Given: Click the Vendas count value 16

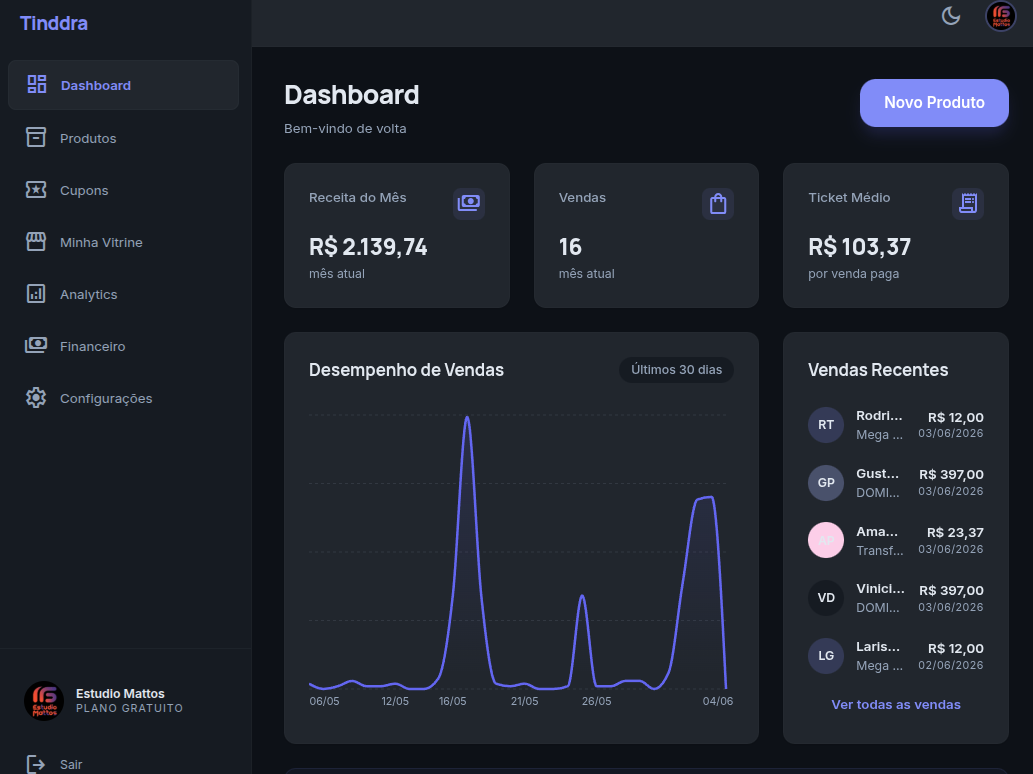Looking at the screenshot, I should pyautogui.click(x=570, y=247).
